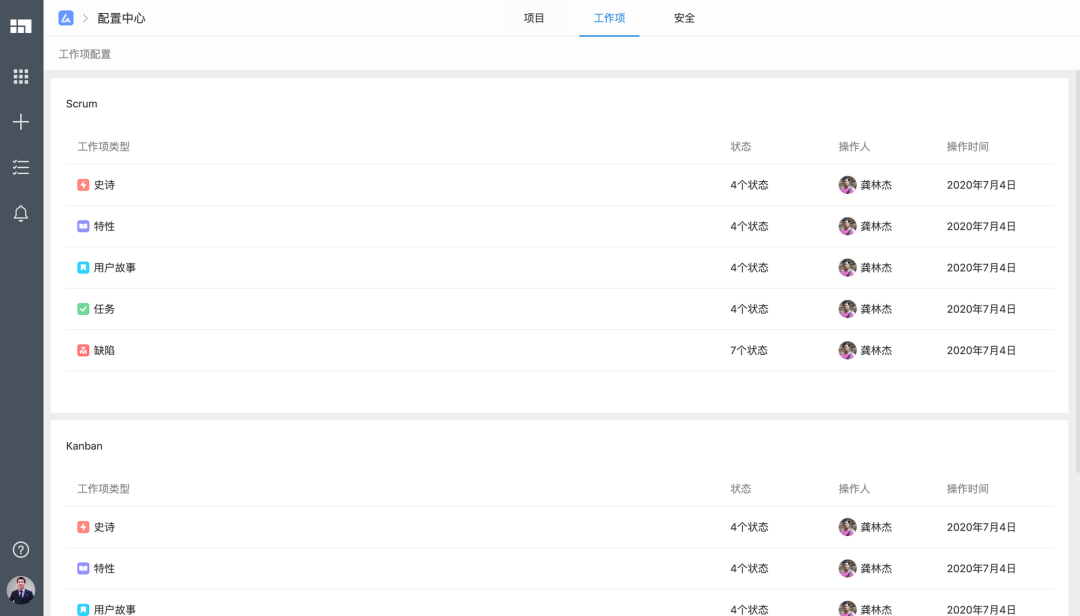1080x616 pixels.
Task: Click the Defect (缺陷) icon in Scrum section
Action: pos(83,350)
